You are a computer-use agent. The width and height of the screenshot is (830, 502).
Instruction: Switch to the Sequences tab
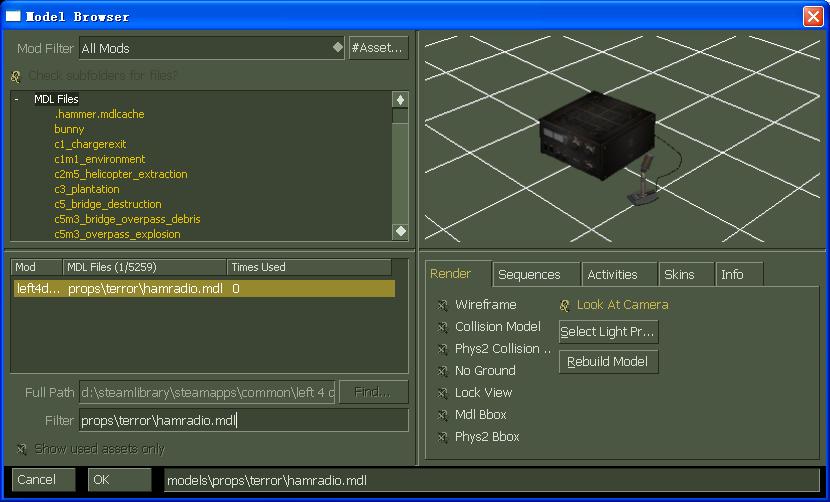[536, 274]
